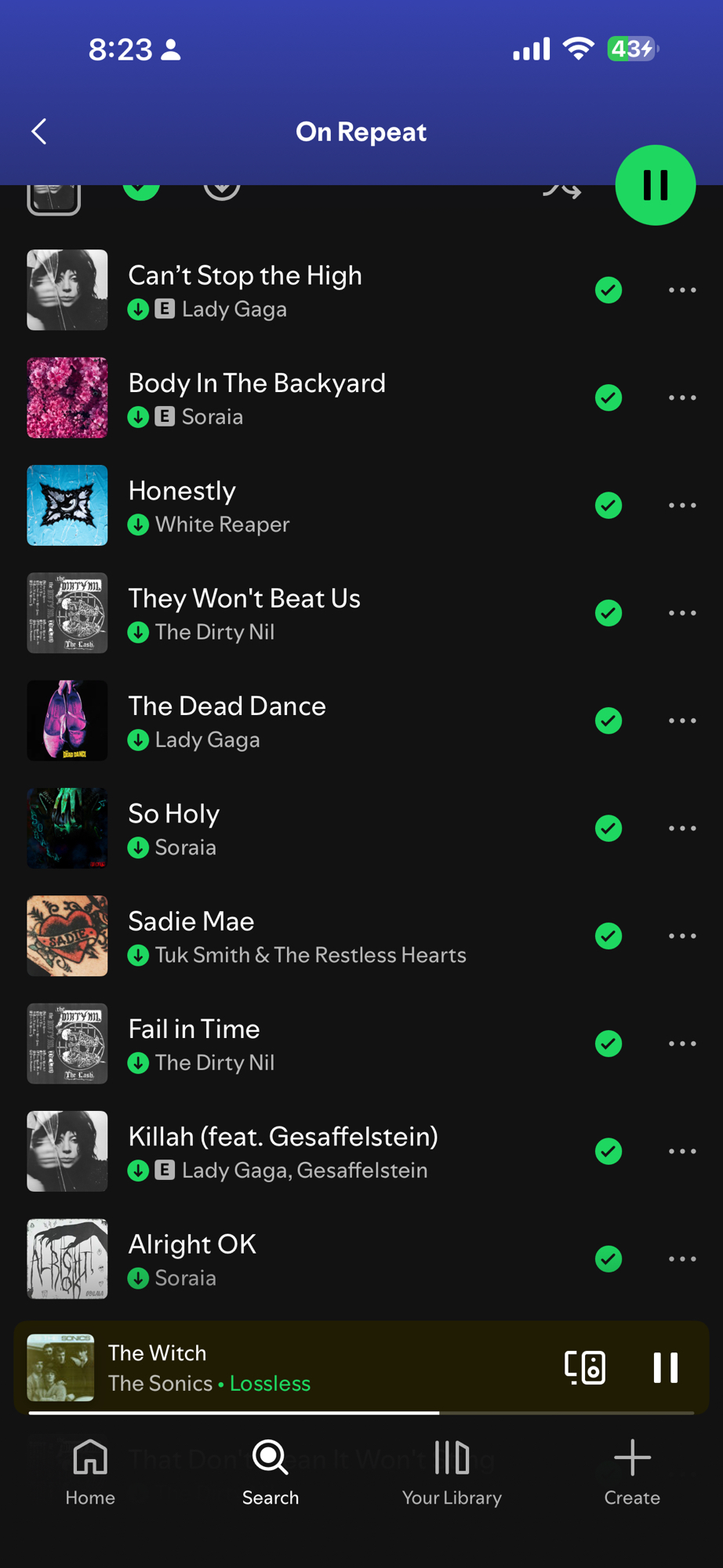723x1568 pixels.
Task: Open the Search tab icon
Action: tap(271, 1457)
